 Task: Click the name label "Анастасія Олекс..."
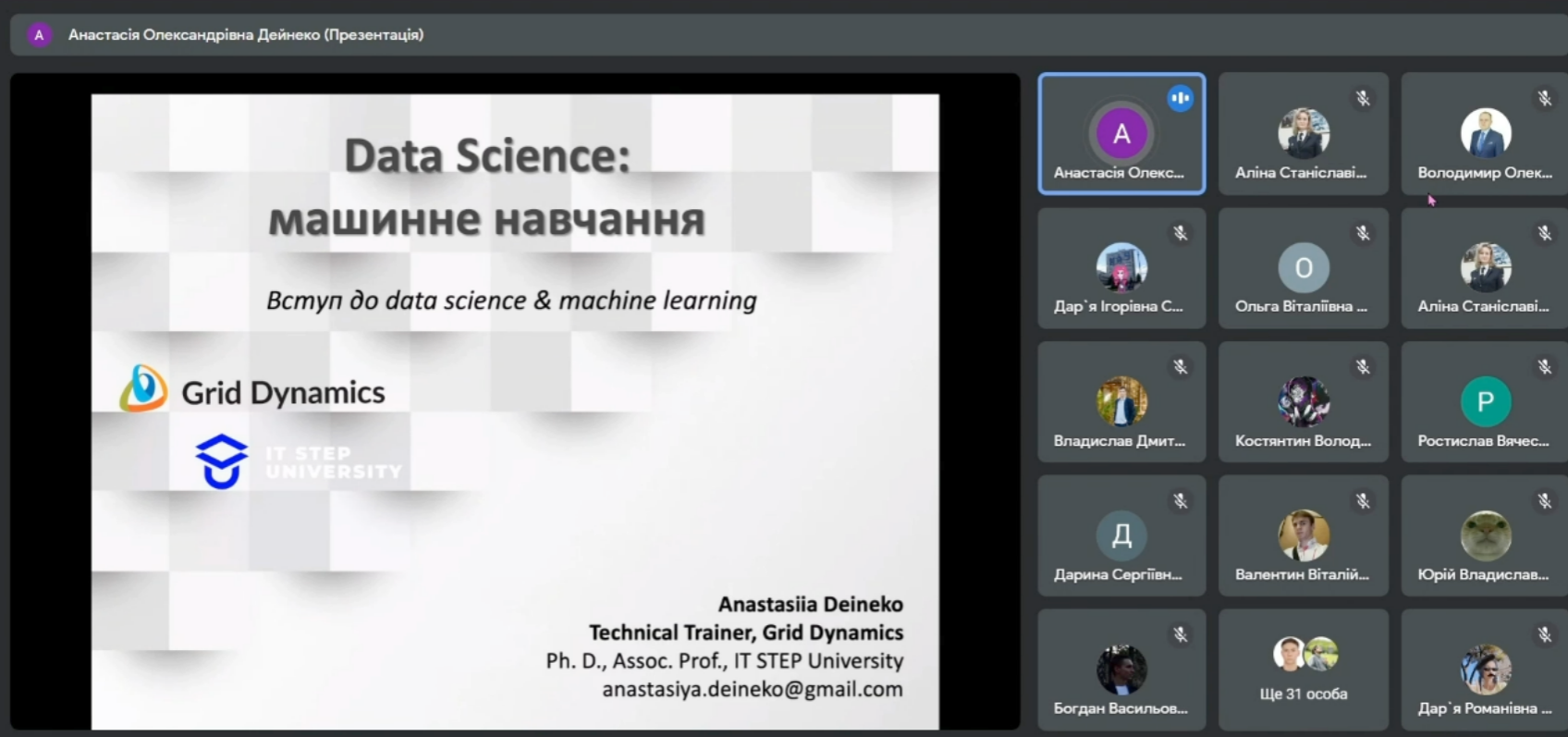(1119, 173)
